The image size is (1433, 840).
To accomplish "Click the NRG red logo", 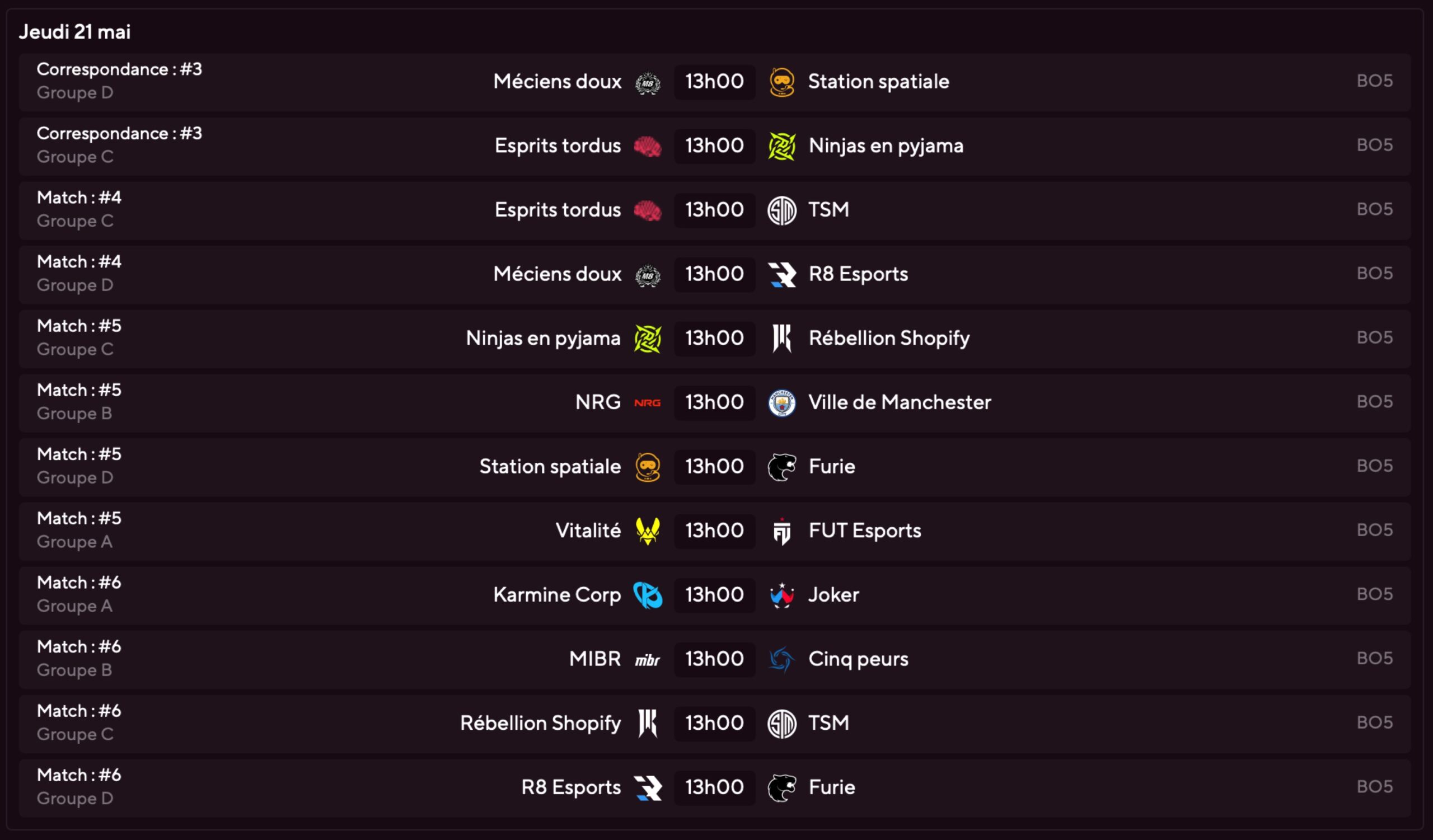I will click(x=648, y=403).
